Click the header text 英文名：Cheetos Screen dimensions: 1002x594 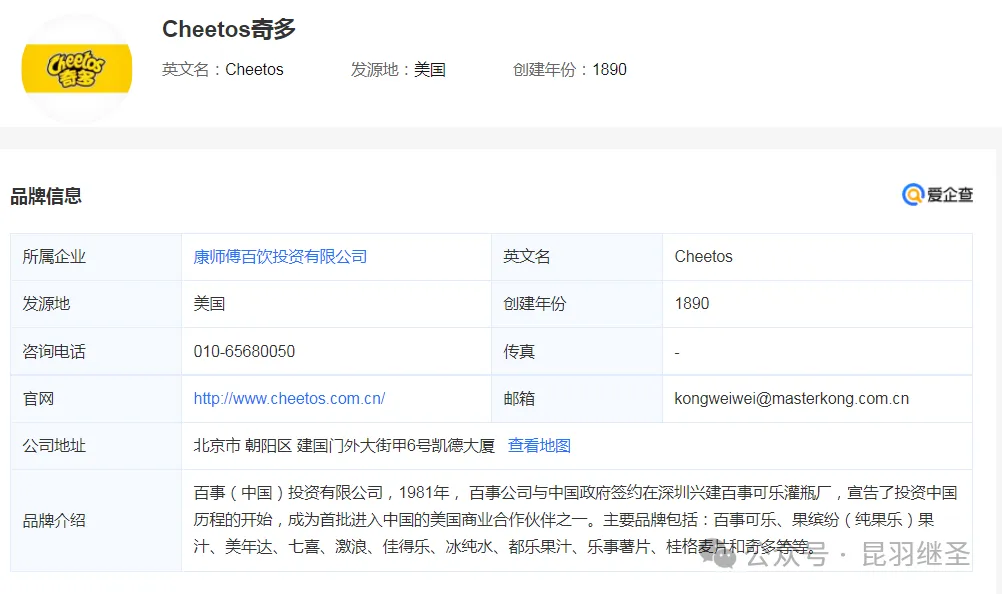tap(222, 70)
